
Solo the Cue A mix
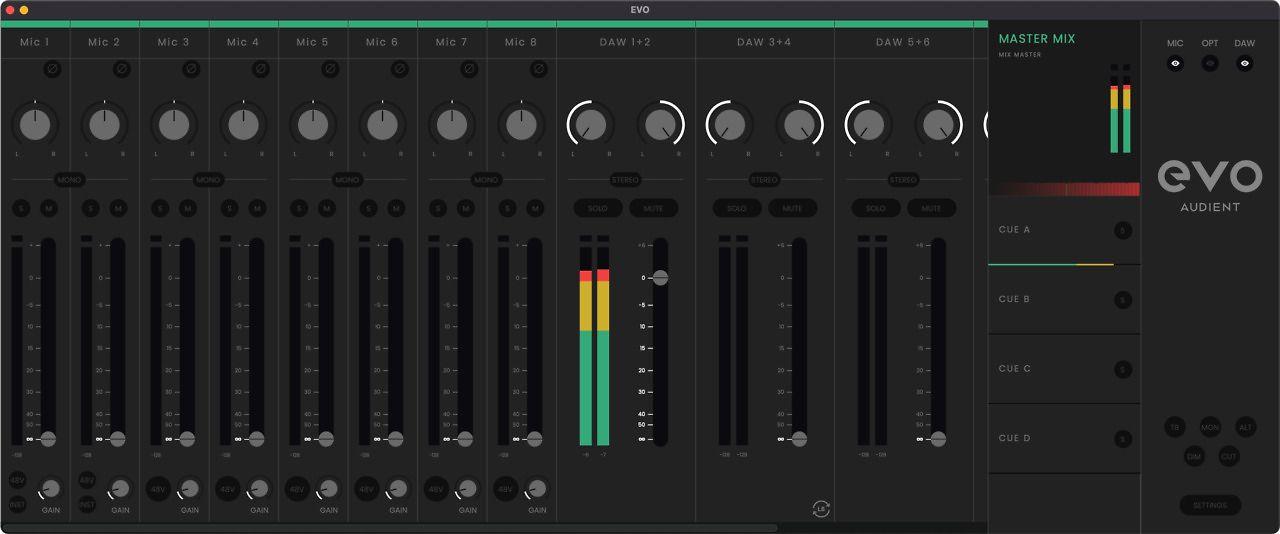click(x=1123, y=230)
